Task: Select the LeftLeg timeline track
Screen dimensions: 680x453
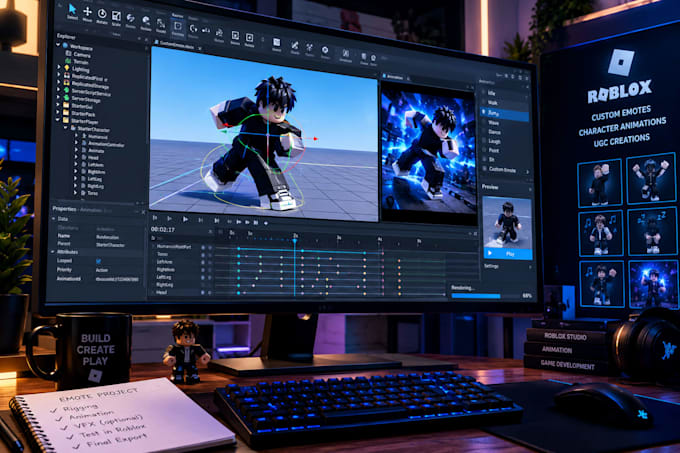Action: (x=164, y=277)
